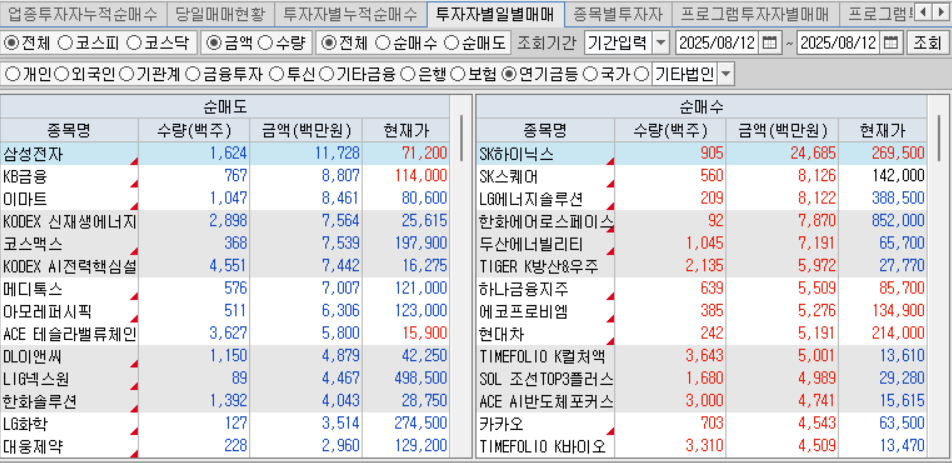
Task: Switch to 투자자별누적순매수 tab
Action: [350, 13]
